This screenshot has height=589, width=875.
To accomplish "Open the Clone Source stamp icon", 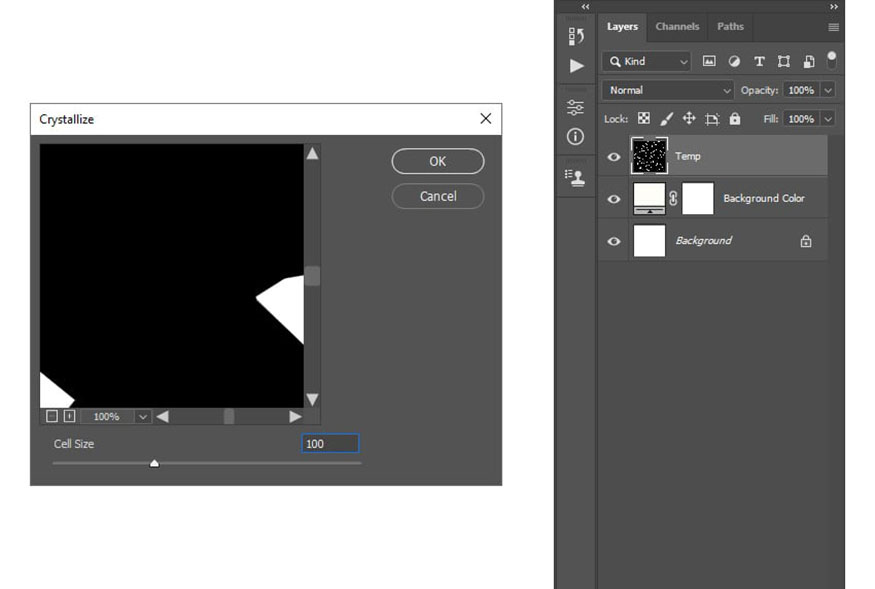I will (575, 177).
